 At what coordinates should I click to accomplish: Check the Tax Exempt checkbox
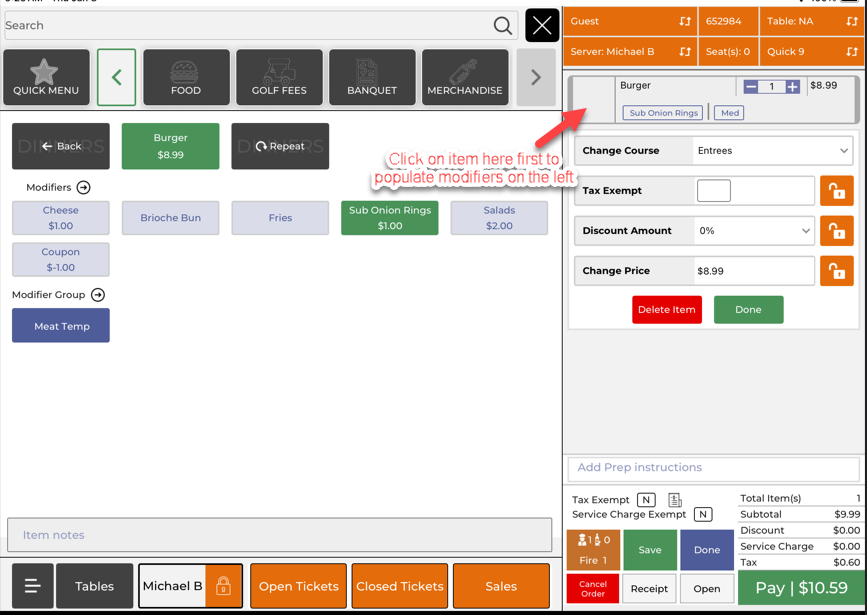713,191
